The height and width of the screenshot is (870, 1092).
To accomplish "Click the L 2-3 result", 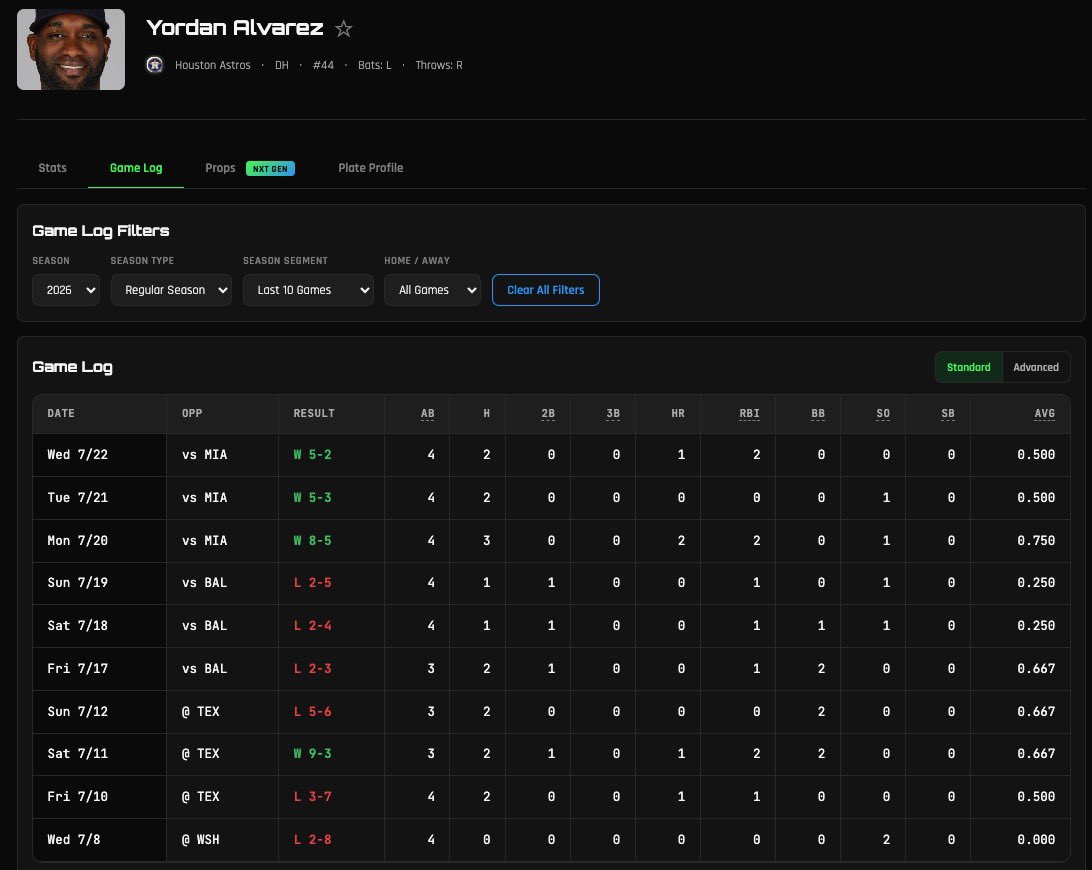I will click(x=313, y=669).
